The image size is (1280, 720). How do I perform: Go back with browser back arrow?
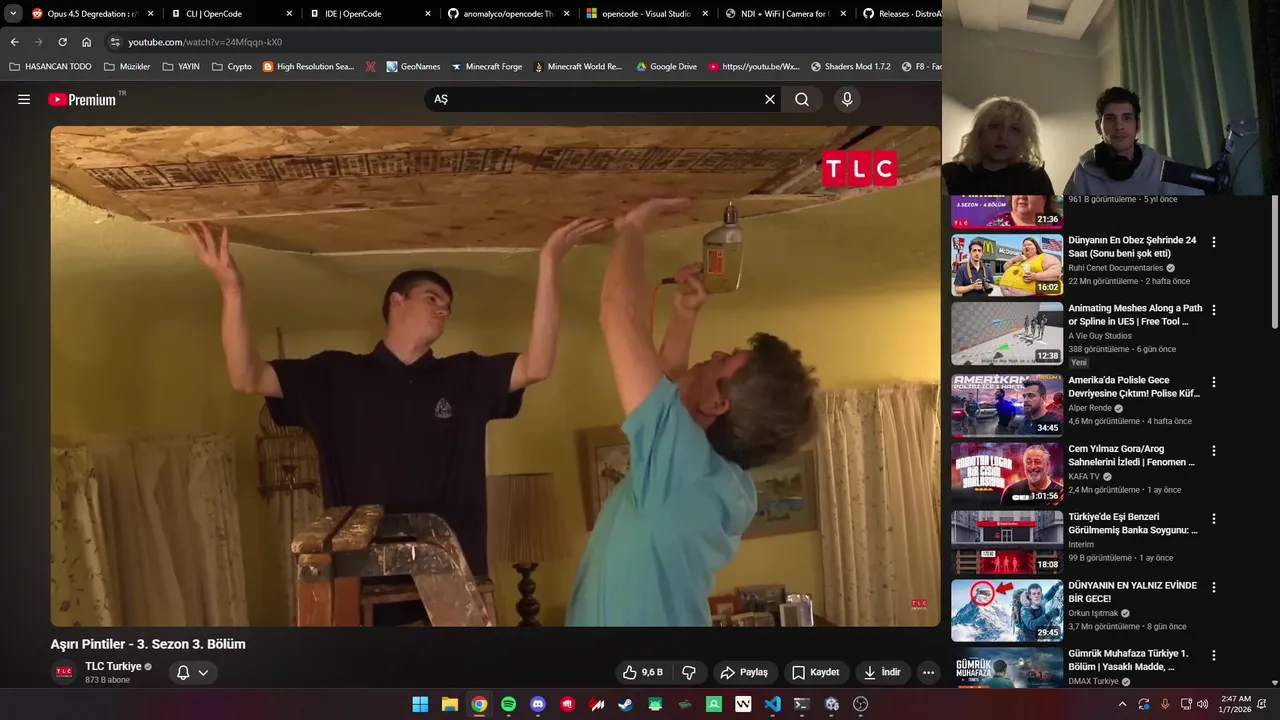[x=14, y=42]
